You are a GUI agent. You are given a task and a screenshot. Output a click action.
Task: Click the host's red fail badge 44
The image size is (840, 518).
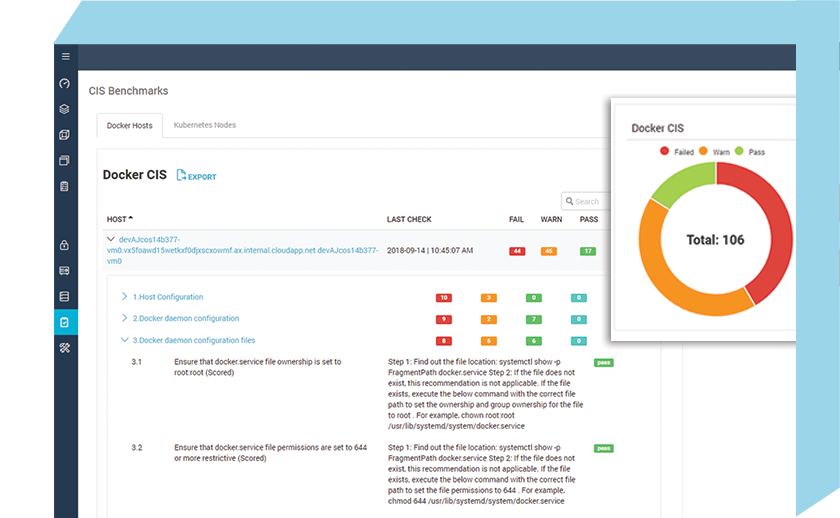coord(517,251)
